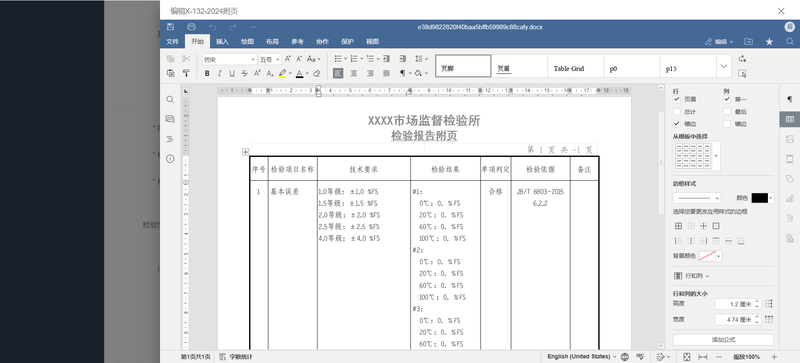Decrease paragraph indent
Image resolution: width=800 pixels, height=363 pixels.
click(386, 59)
